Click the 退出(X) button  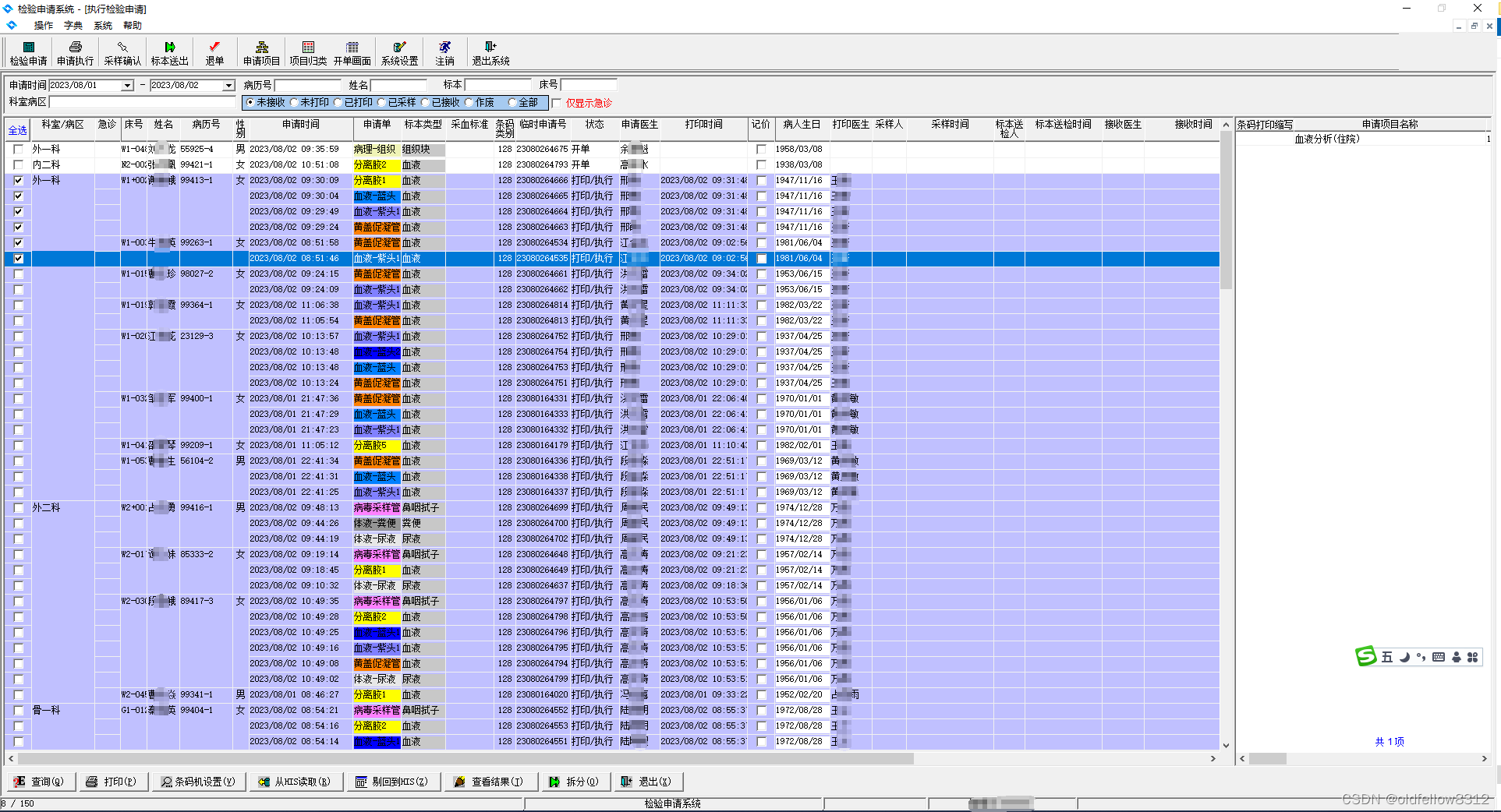tap(647, 782)
